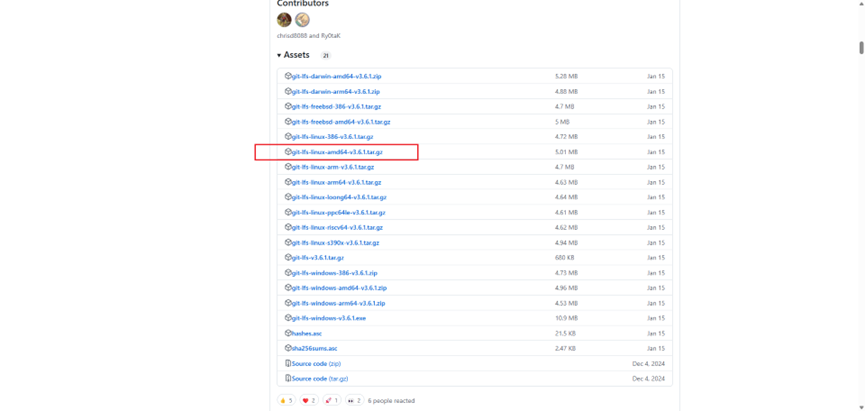
Task: Click the package icon beside git-lfs-freebsd-386-v3.6.1.tar.gz
Action: click(287, 106)
